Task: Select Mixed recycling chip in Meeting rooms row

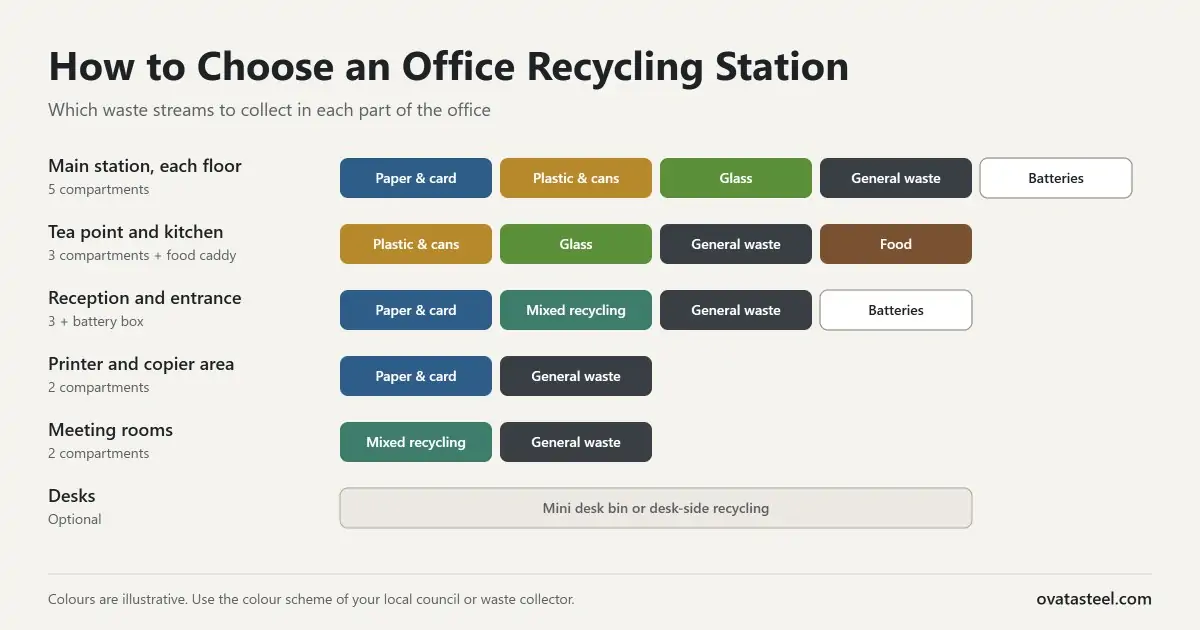Action: [416, 442]
